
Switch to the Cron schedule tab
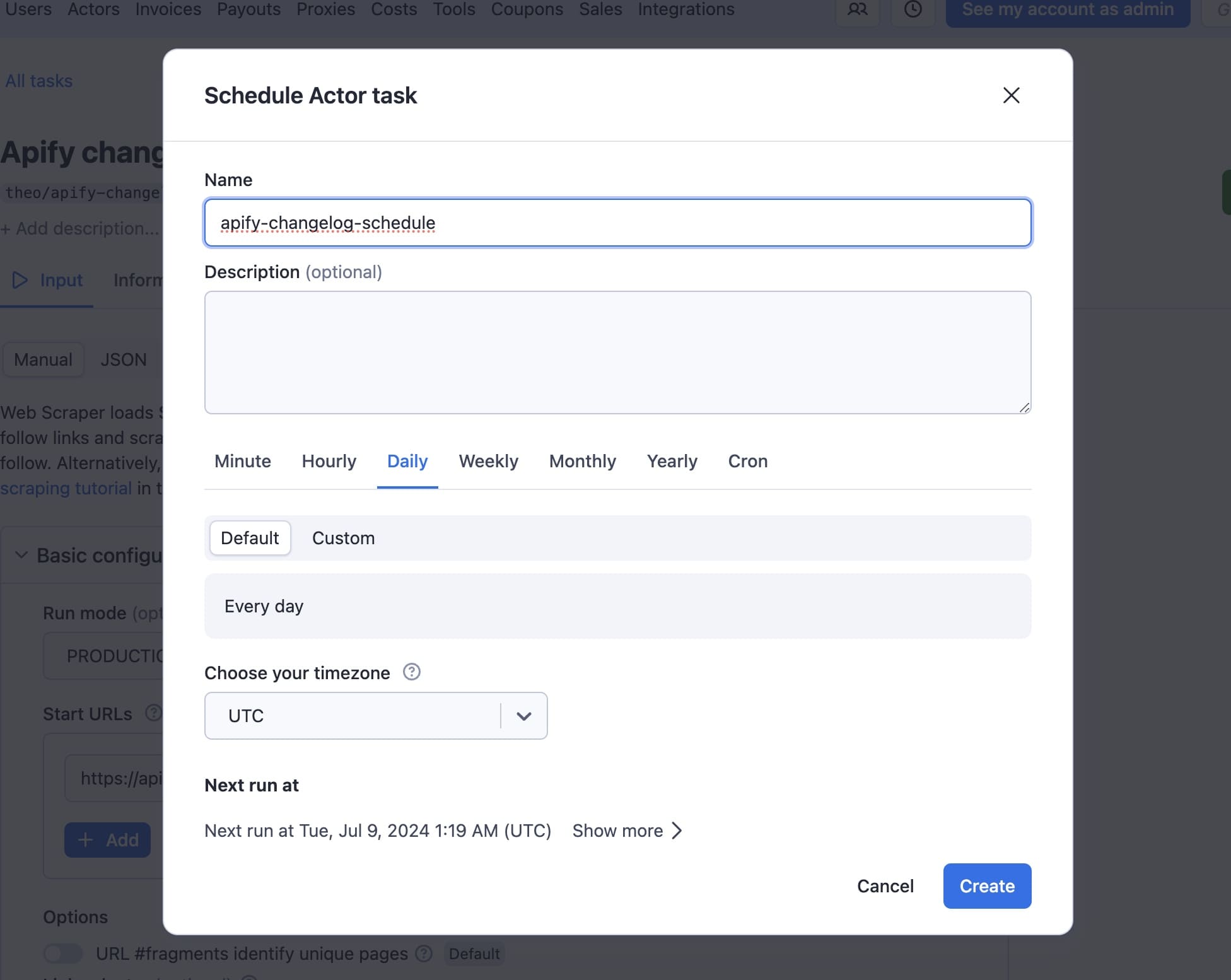pyautogui.click(x=747, y=461)
